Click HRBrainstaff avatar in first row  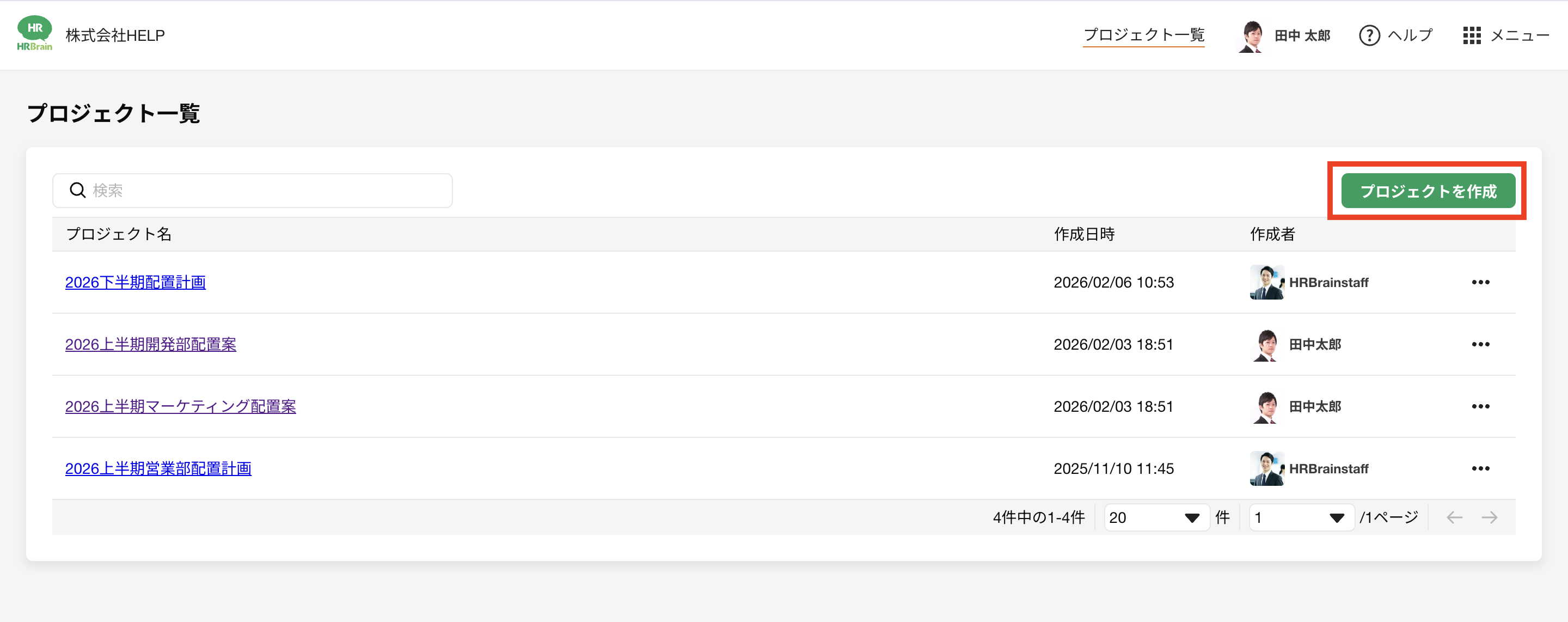click(1267, 282)
